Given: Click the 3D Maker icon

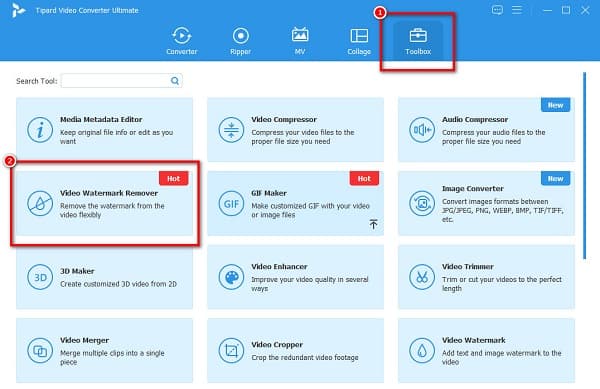Looking at the screenshot, I should pos(40,277).
